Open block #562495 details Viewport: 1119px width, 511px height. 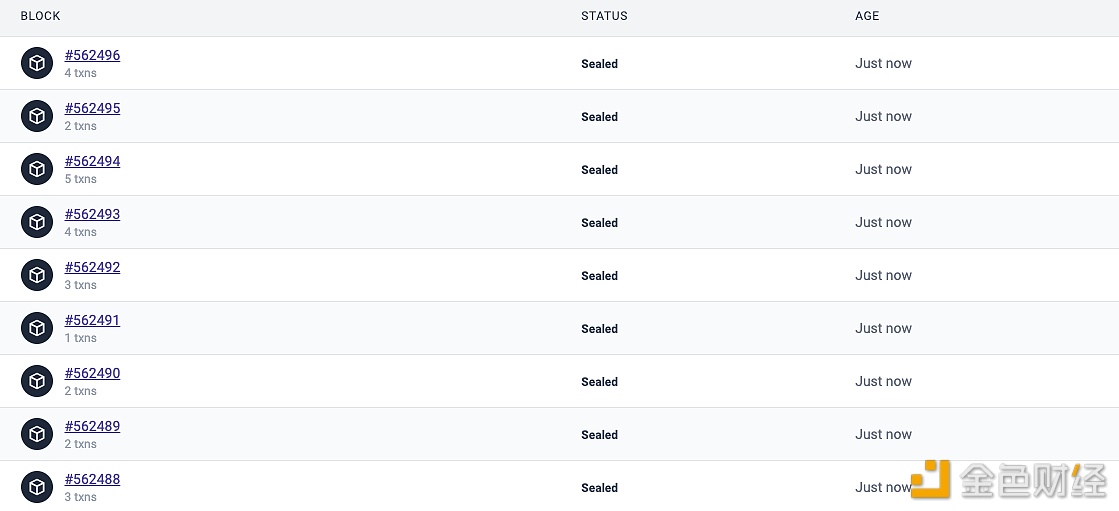(x=92, y=109)
